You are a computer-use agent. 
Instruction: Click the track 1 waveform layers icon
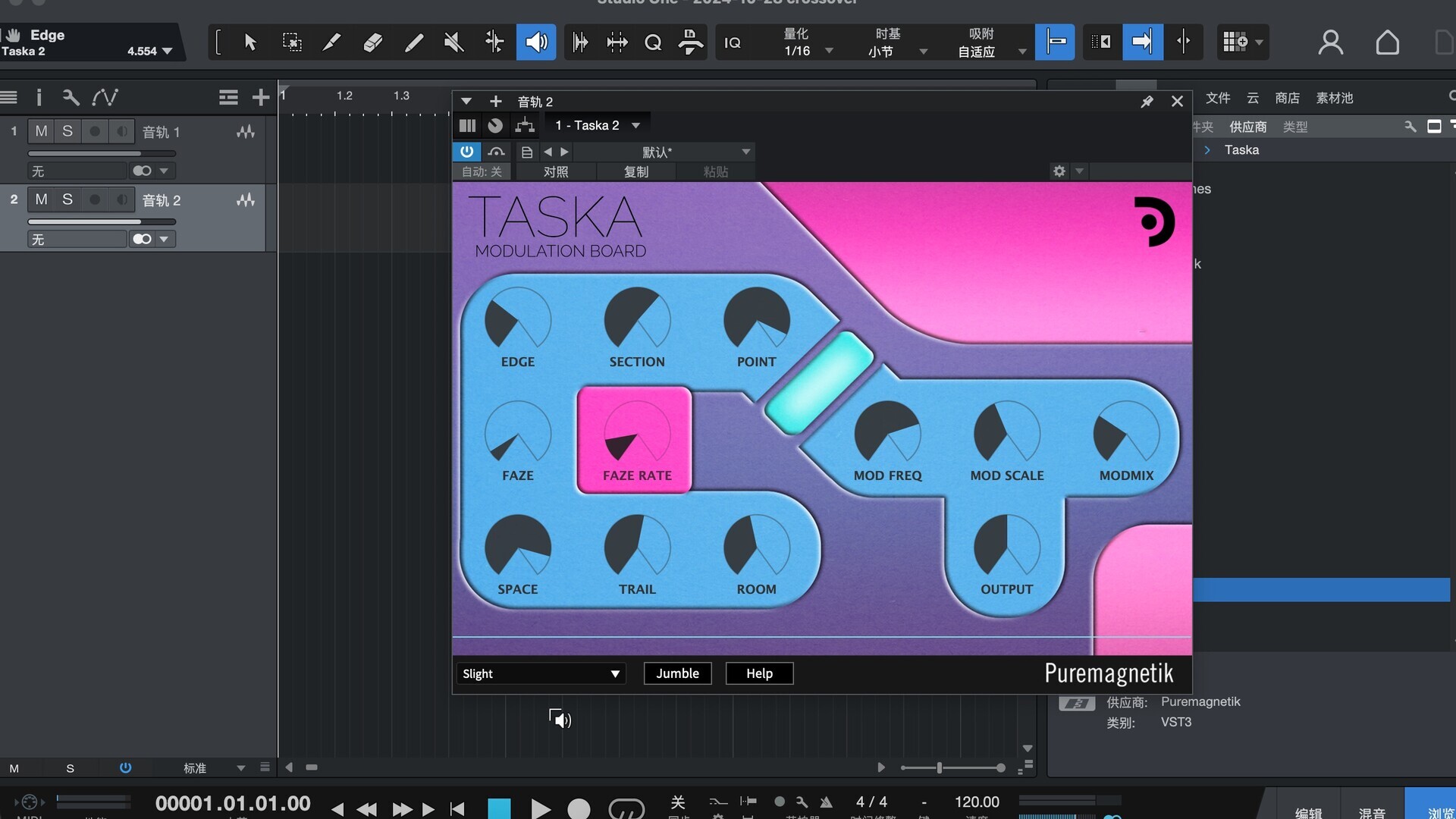(x=245, y=132)
